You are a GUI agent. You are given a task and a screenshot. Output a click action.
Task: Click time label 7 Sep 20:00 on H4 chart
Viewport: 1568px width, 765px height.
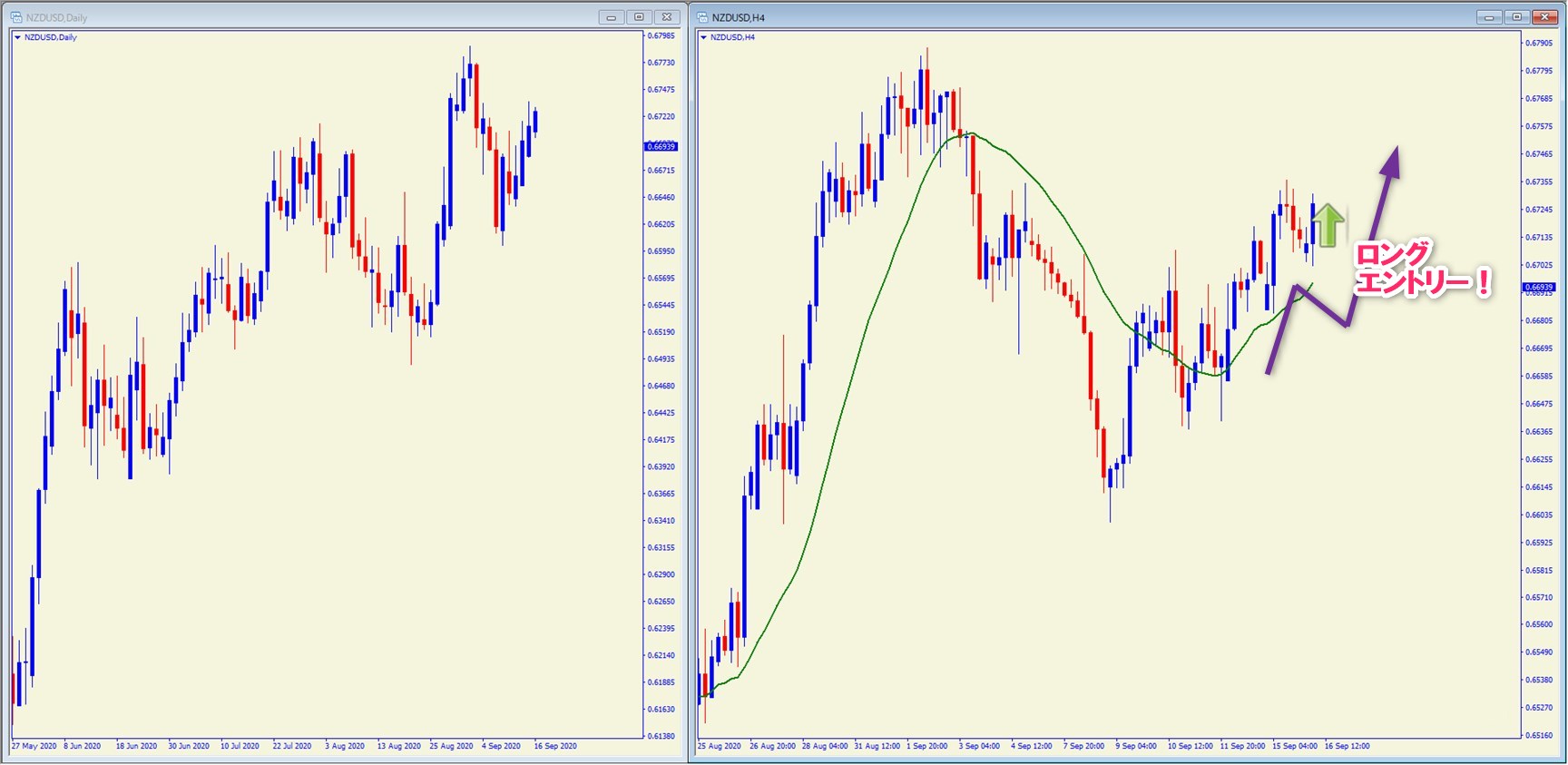[1084, 746]
